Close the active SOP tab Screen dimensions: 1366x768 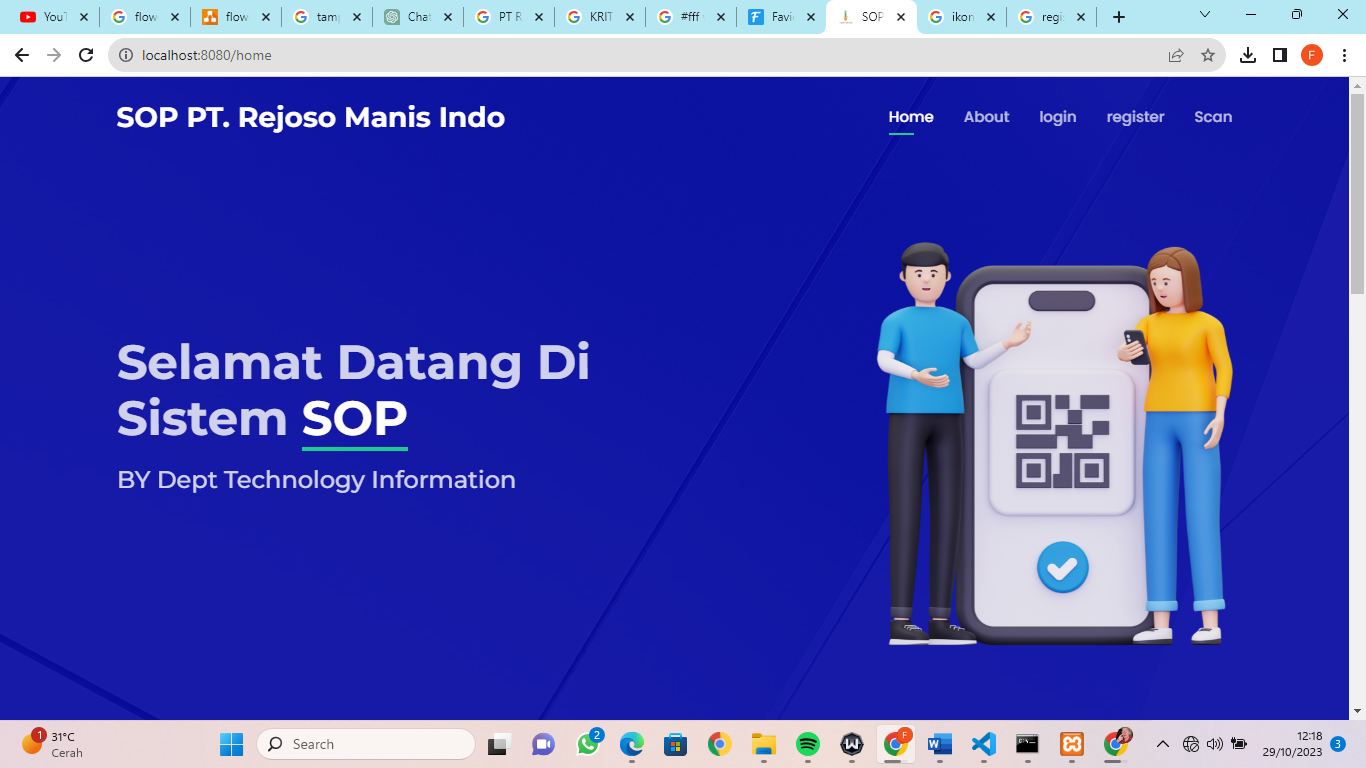[x=901, y=17]
